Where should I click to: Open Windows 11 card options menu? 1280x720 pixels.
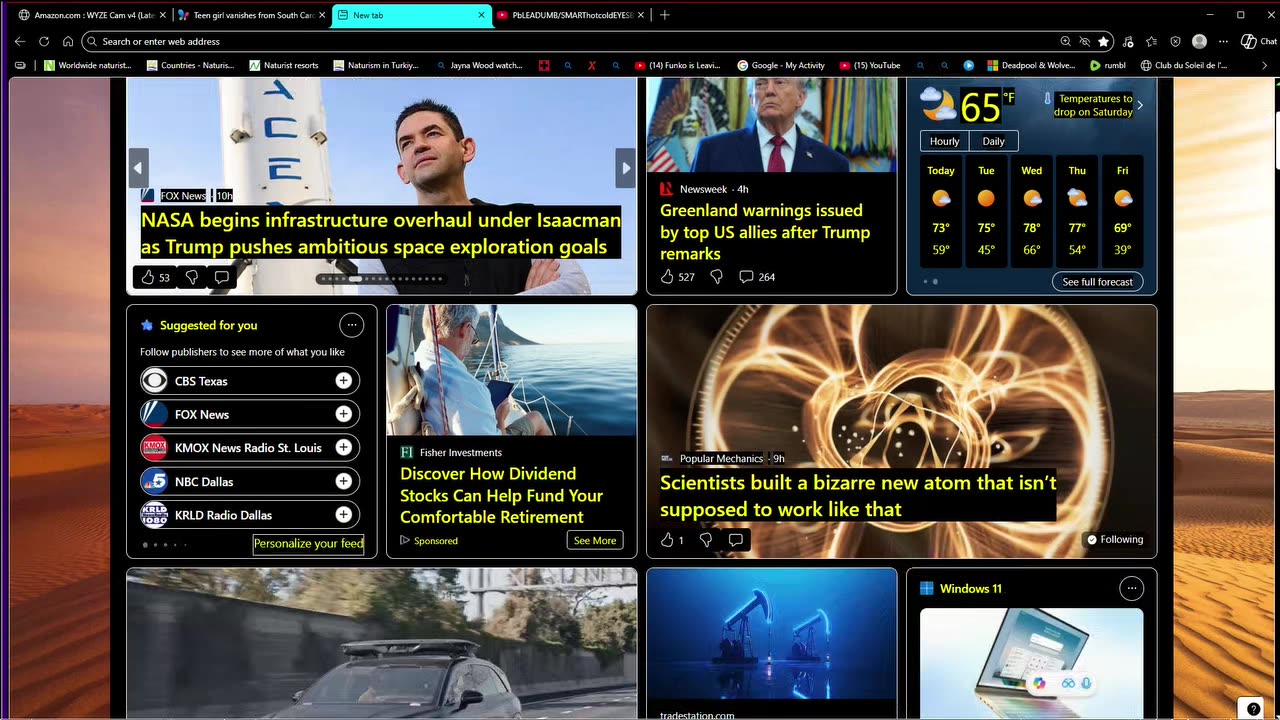pos(1131,588)
